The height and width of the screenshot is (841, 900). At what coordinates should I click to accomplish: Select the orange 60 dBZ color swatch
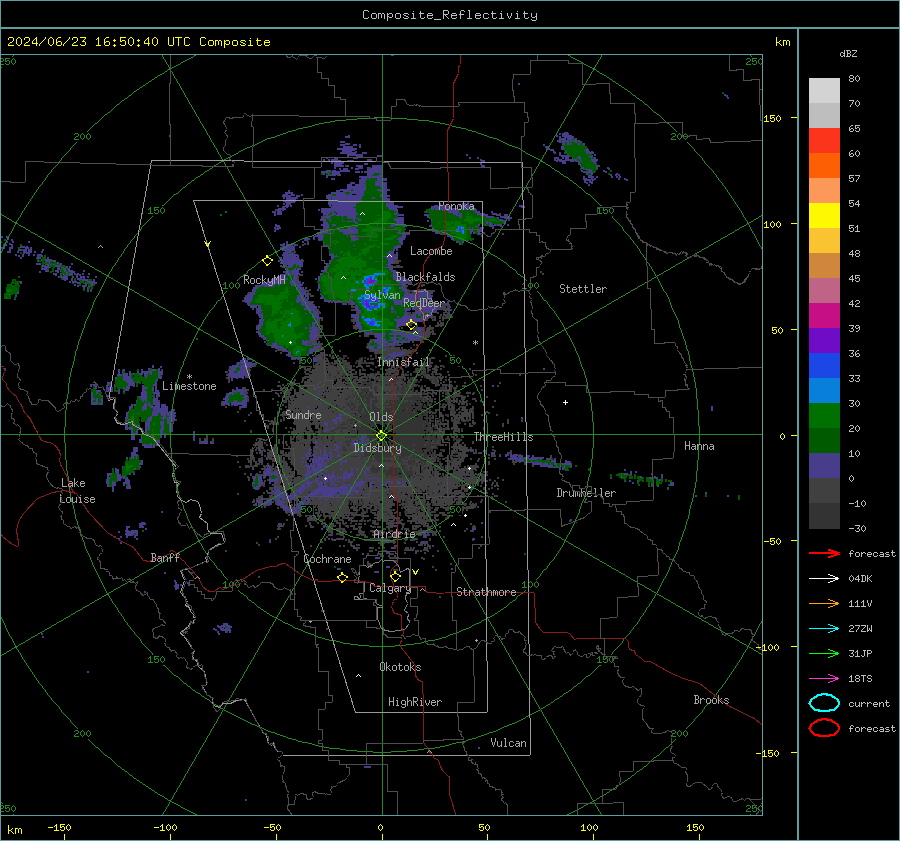coord(824,166)
